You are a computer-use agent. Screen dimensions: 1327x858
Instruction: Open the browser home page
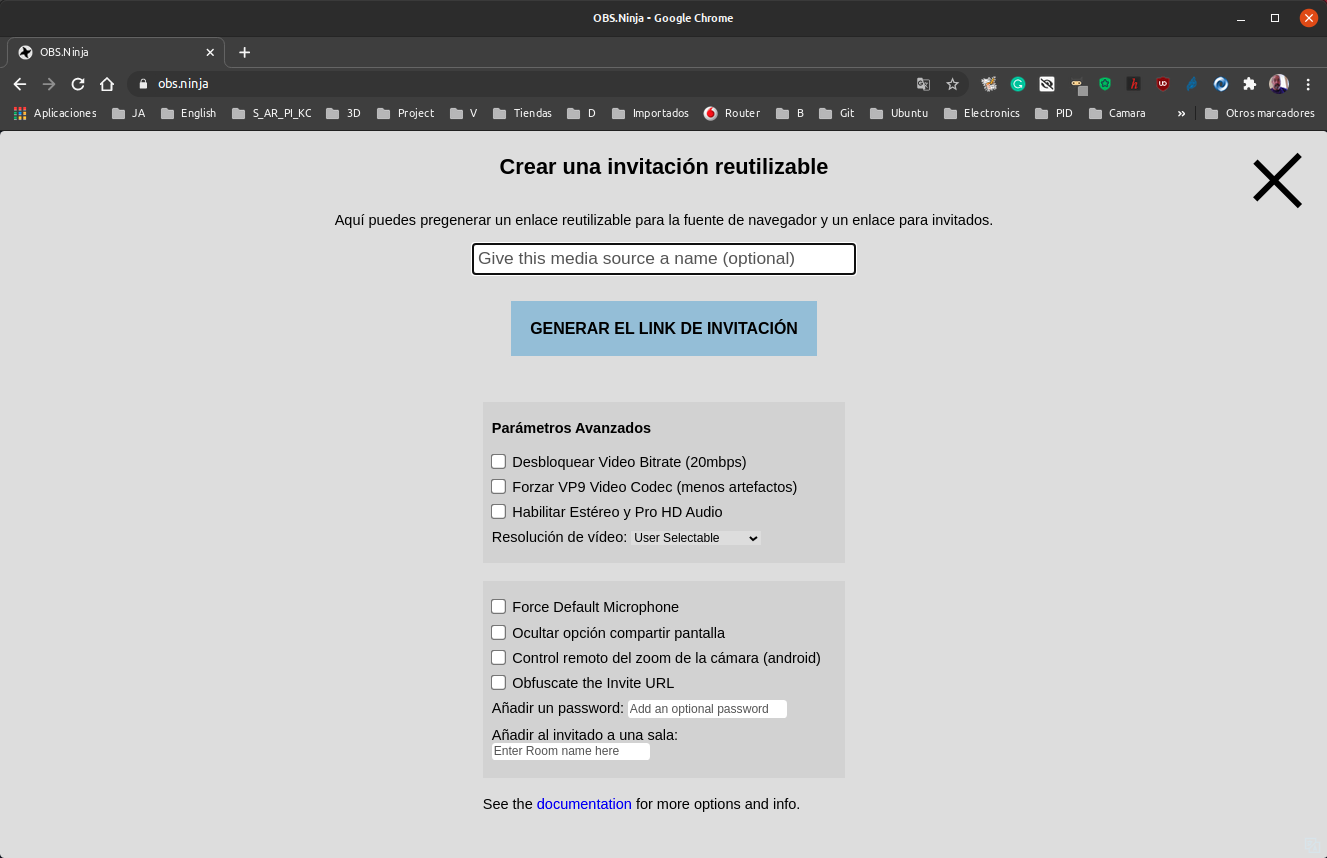point(107,84)
